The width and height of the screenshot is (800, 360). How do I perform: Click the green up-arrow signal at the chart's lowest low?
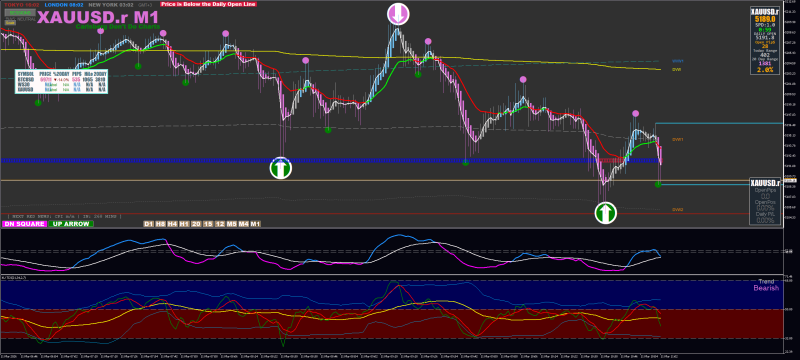point(606,212)
